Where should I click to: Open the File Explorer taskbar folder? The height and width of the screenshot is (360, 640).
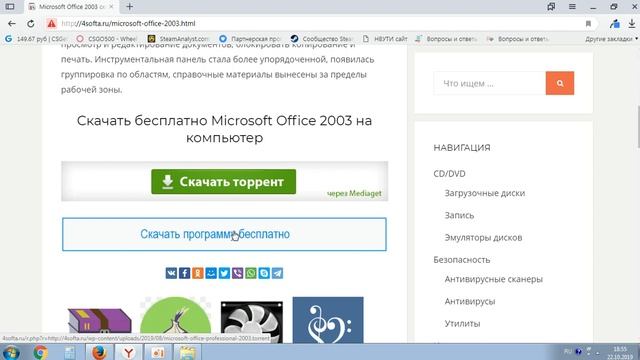click(x=187, y=352)
